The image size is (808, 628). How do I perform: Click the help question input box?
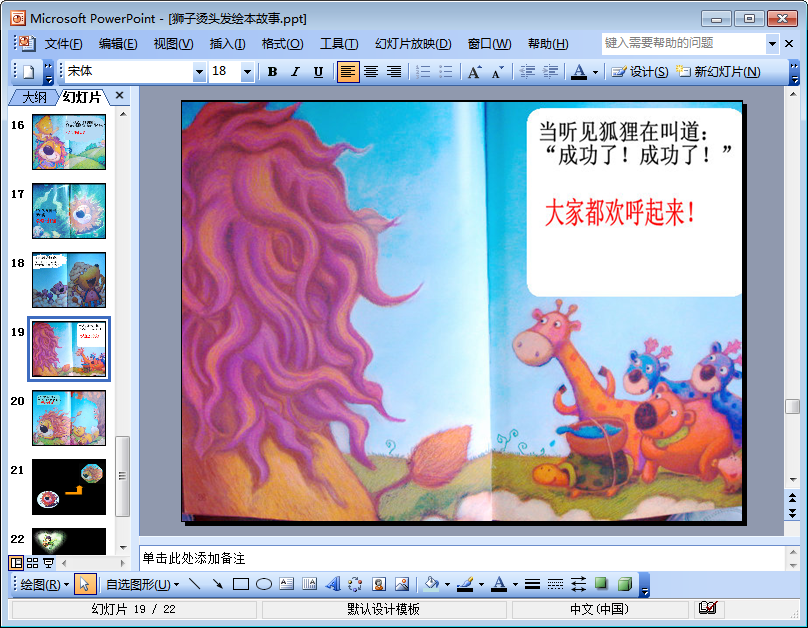coord(683,44)
